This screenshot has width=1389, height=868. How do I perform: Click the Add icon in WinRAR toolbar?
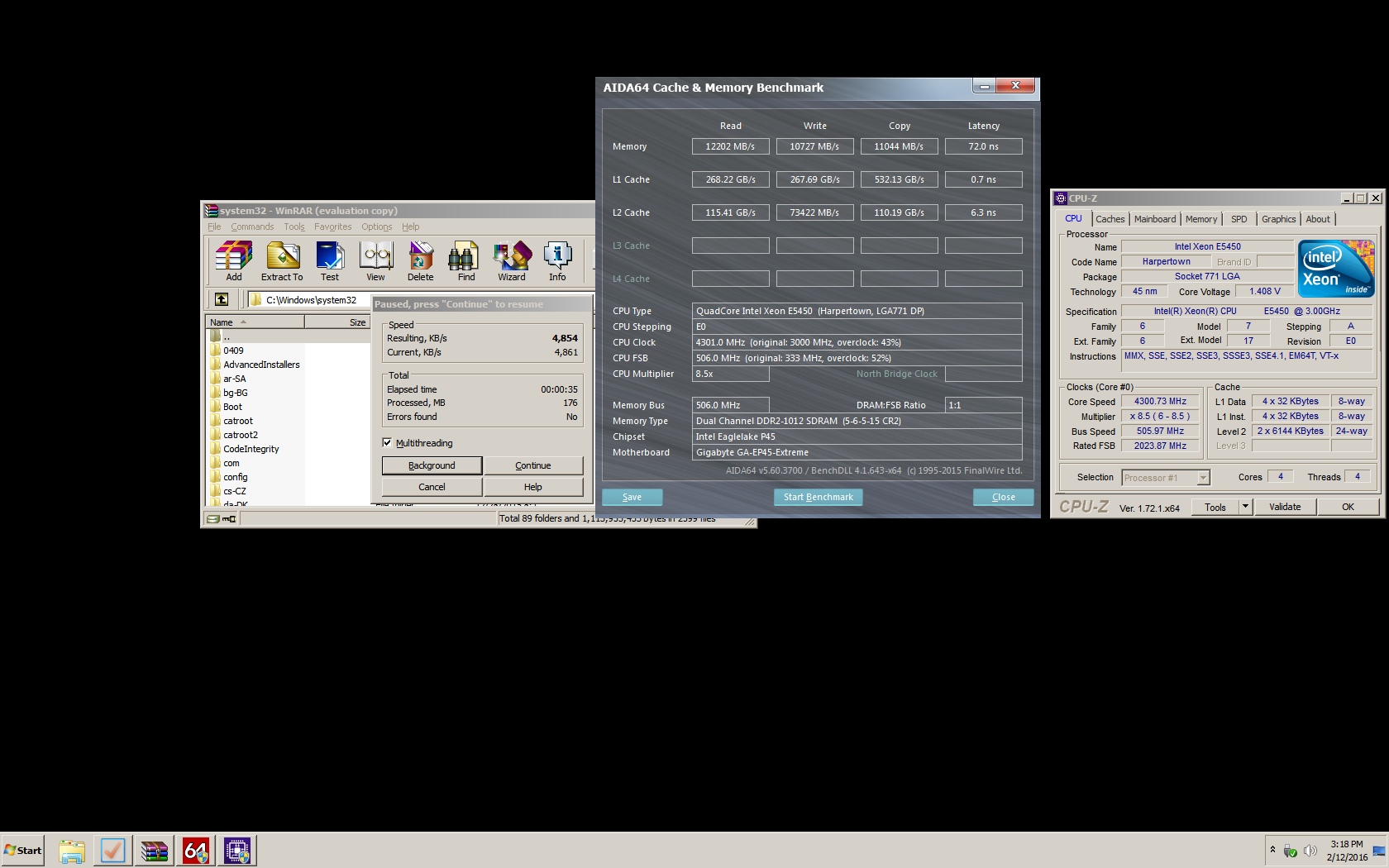point(234,260)
